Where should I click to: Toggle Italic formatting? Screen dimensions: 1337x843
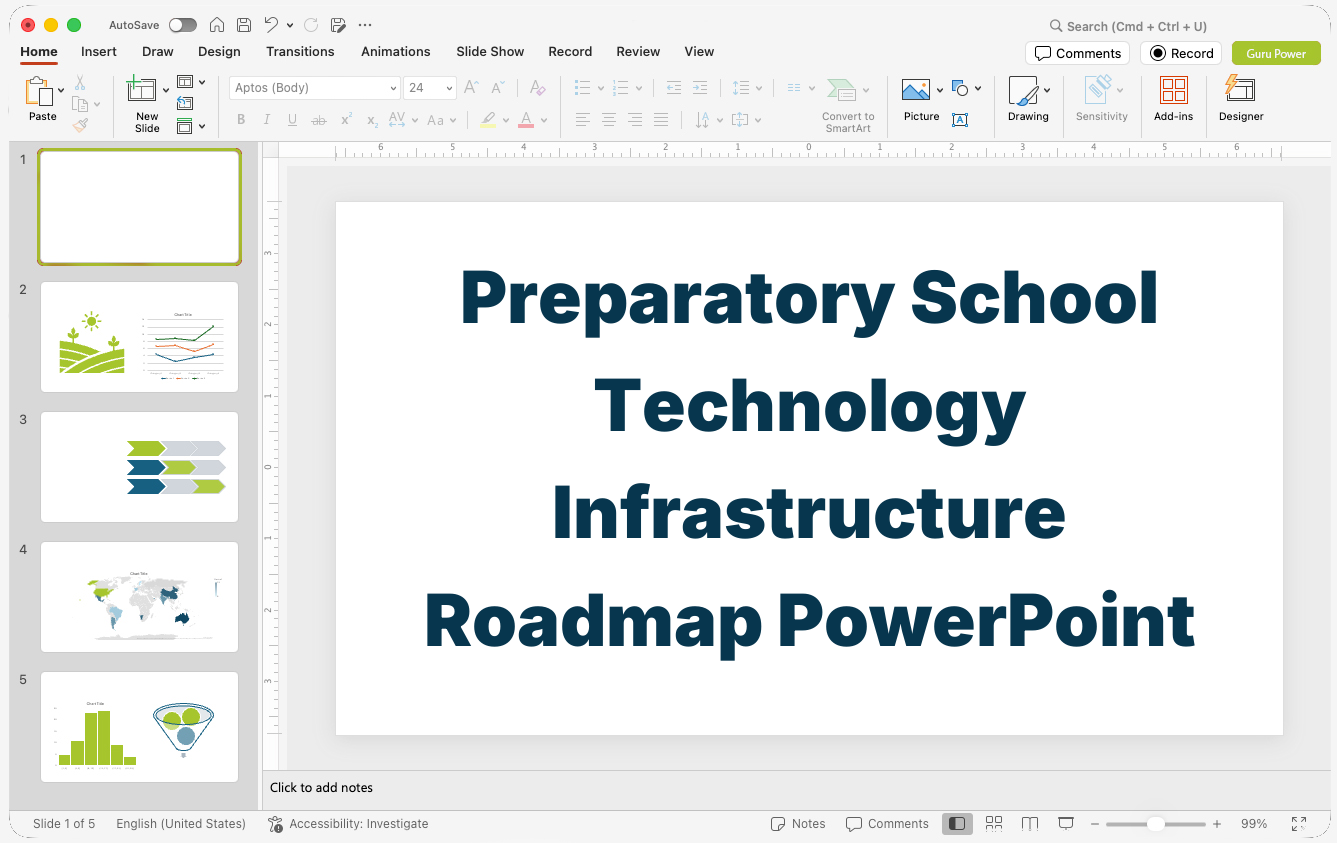pos(267,120)
